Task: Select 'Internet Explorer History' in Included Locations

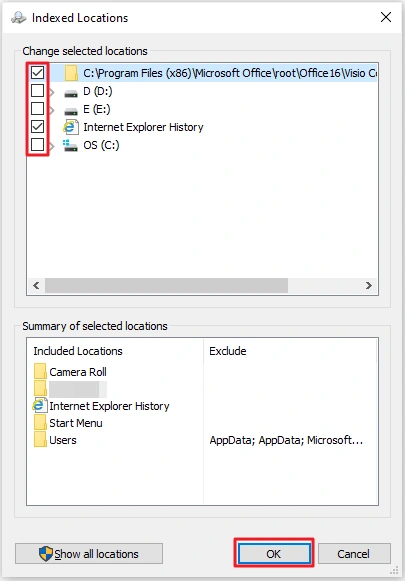Action: (x=109, y=406)
